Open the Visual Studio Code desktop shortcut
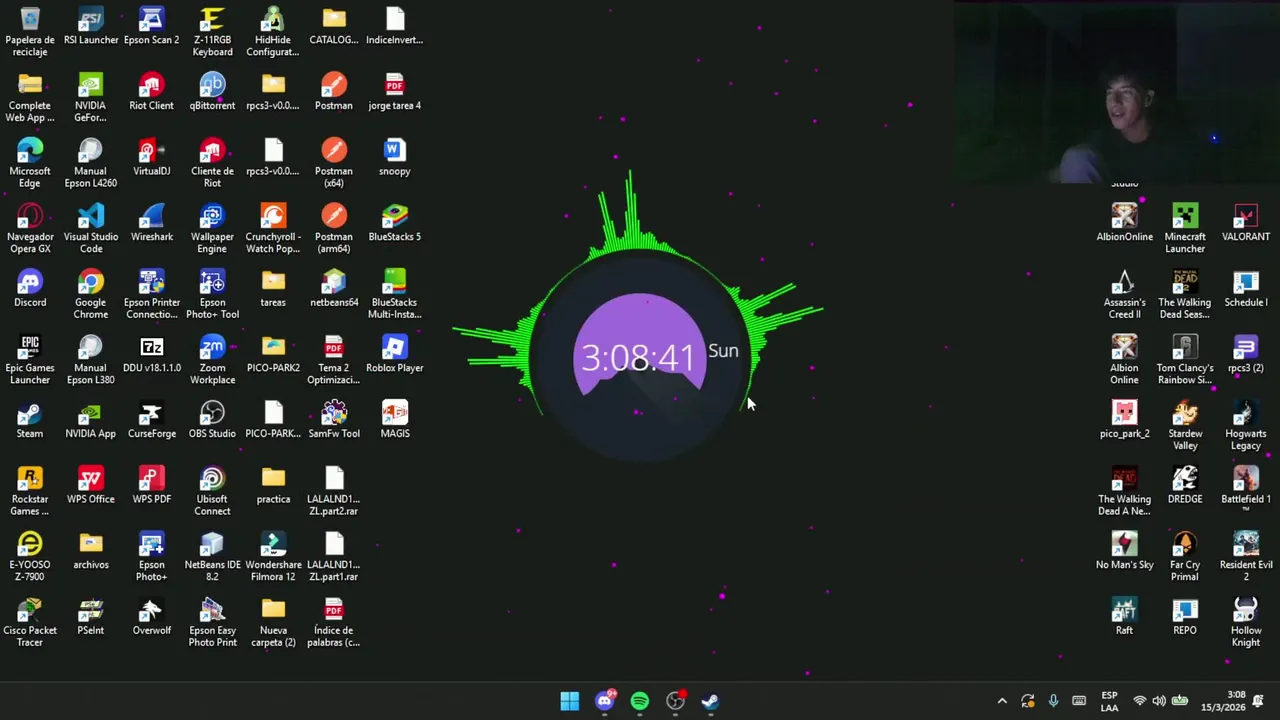Viewport: 1280px width, 720px height. (x=91, y=229)
